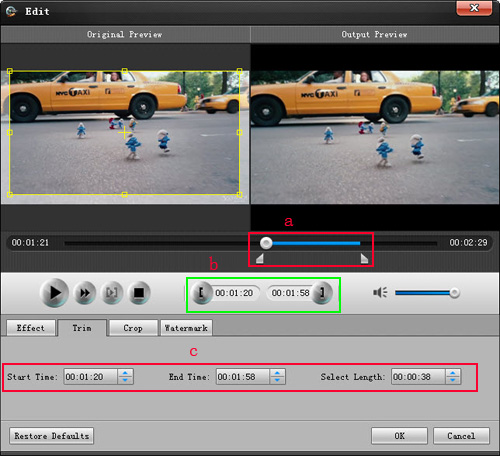Click the play selected segment button
Viewport: 500px width, 456px height.
[112, 293]
